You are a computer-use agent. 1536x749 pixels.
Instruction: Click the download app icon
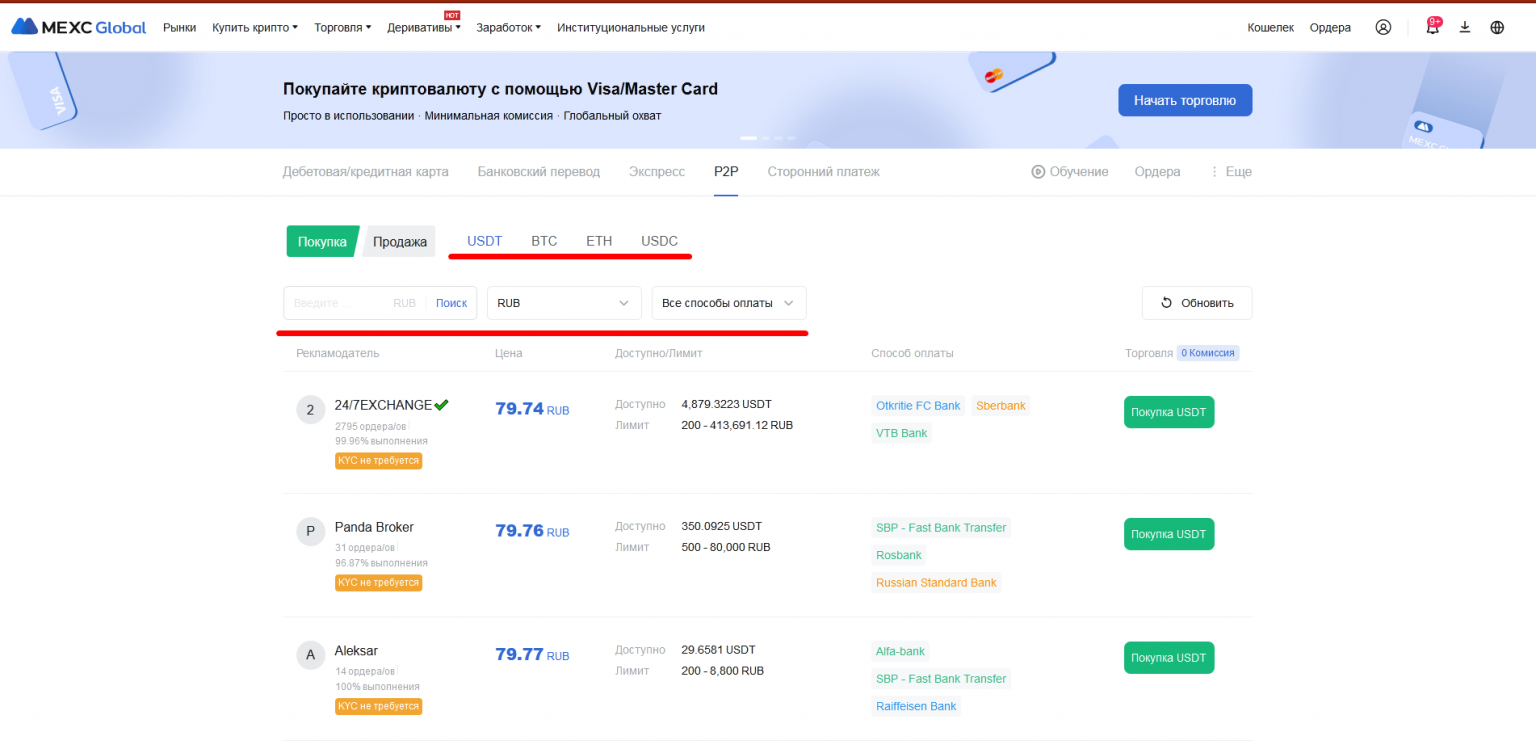1465,27
